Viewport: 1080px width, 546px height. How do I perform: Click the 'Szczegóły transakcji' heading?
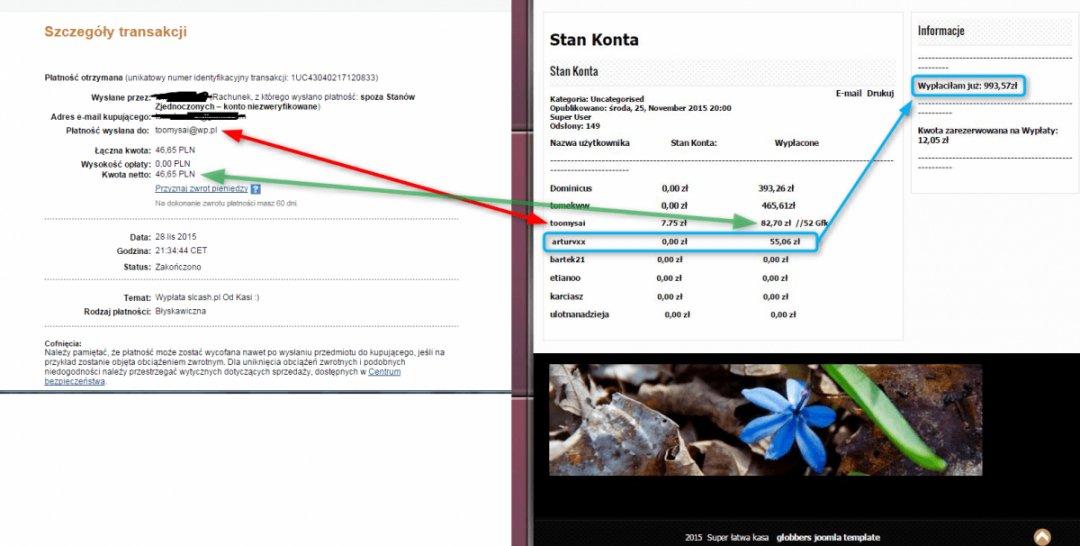tap(115, 32)
